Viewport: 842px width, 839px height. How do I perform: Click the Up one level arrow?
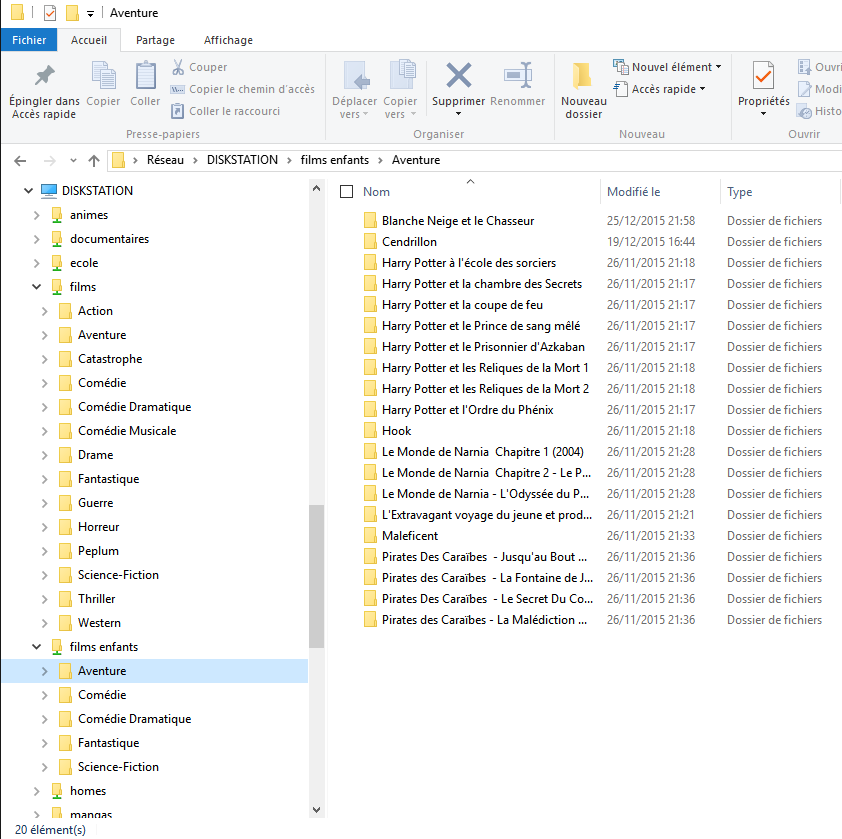94,161
